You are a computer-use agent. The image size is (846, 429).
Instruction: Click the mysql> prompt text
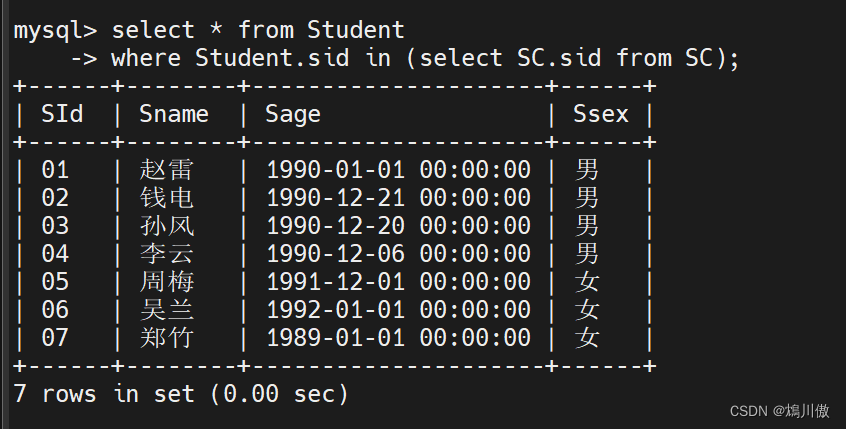54,30
